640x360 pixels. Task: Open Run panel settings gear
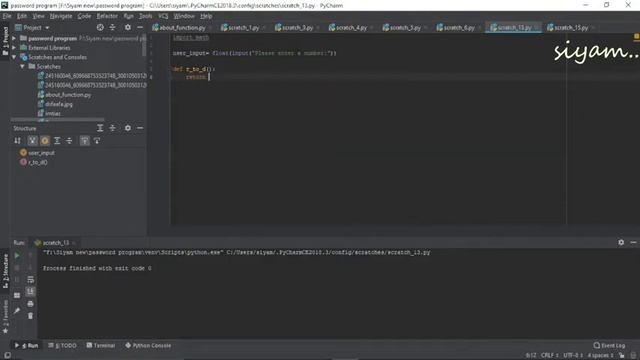pyautogui.click(x=621, y=242)
